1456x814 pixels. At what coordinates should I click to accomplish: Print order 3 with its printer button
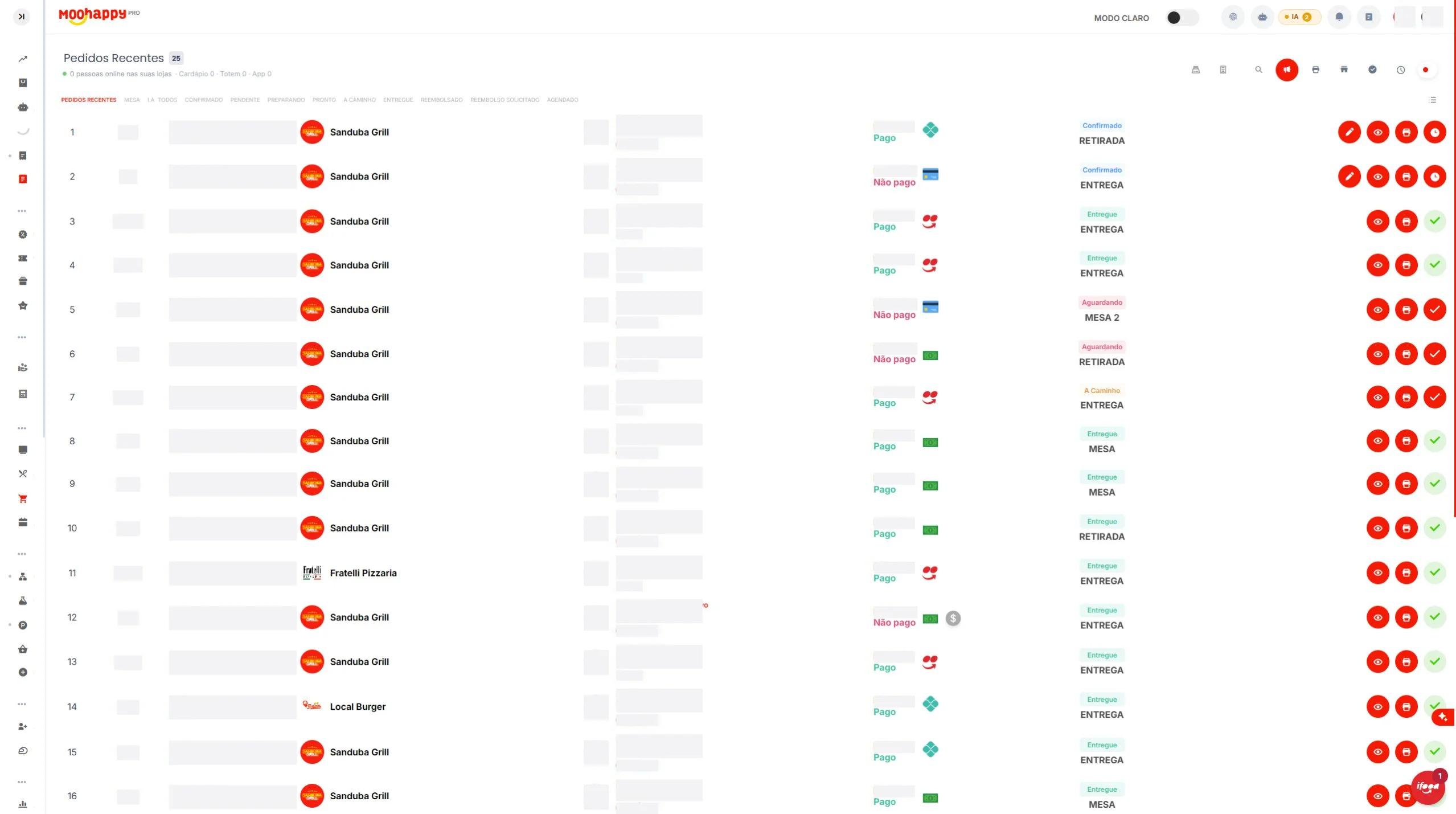click(1406, 221)
